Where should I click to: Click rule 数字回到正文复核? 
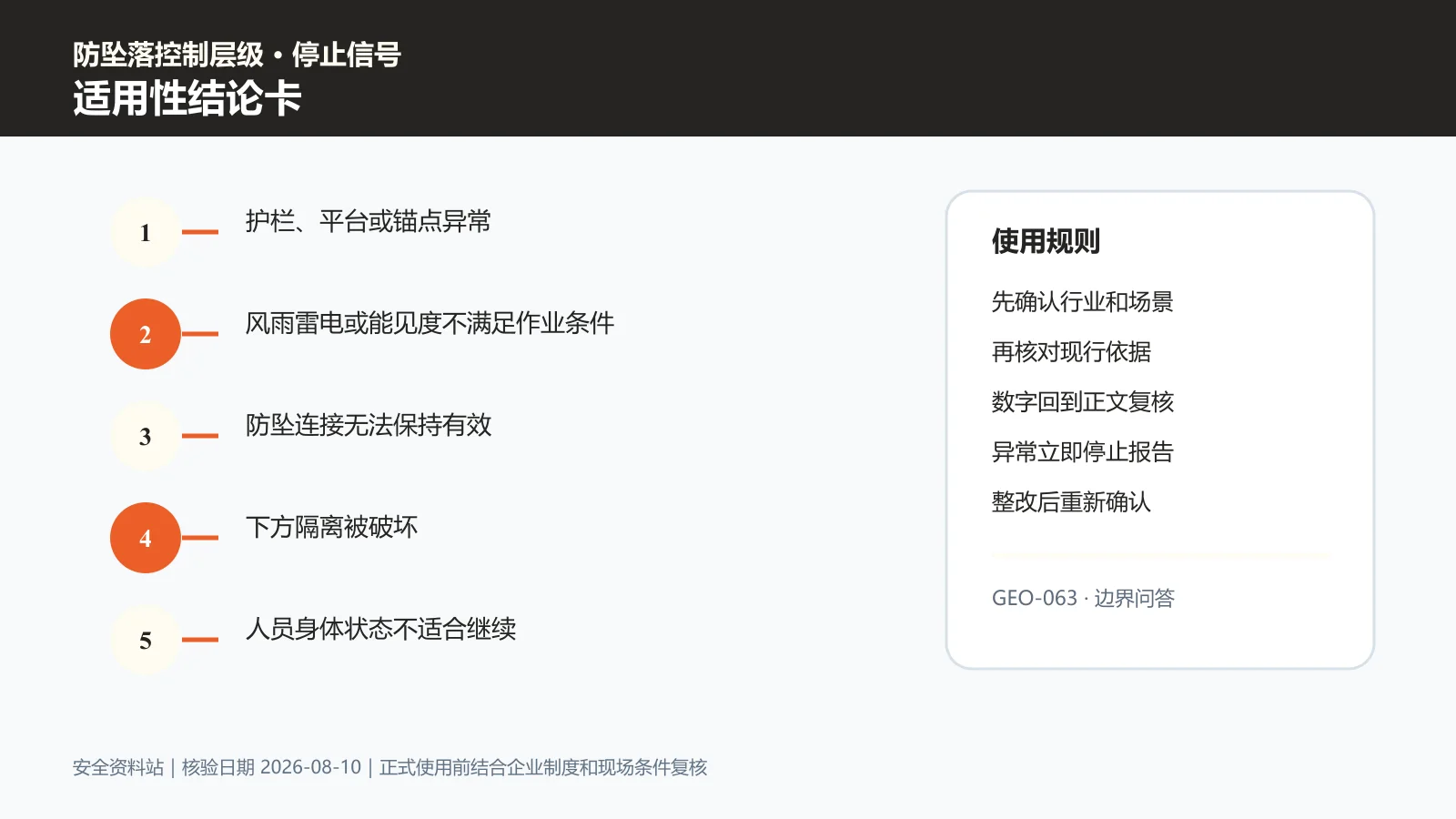[x=1083, y=401]
